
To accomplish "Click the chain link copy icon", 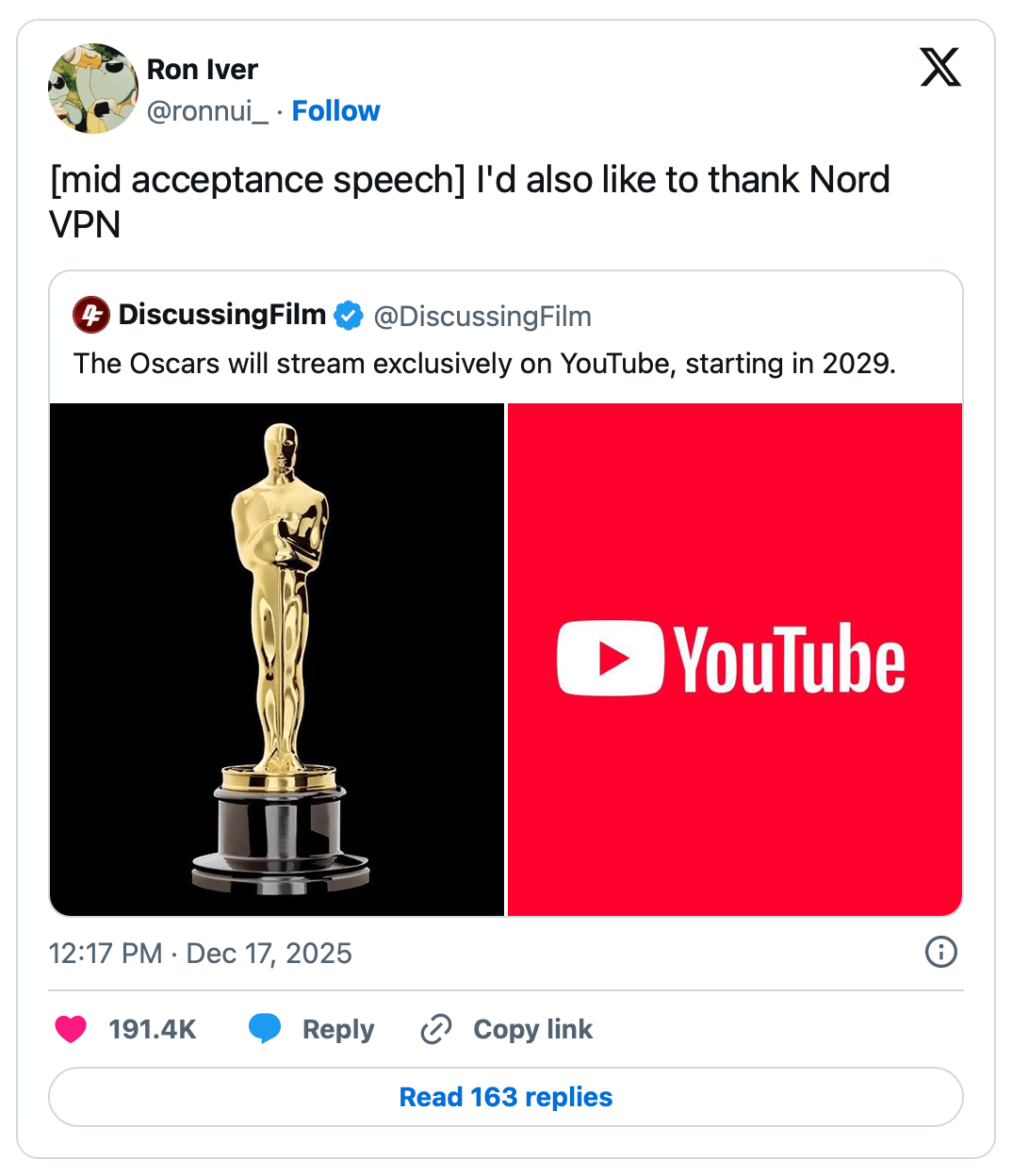I will click(x=436, y=1029).
